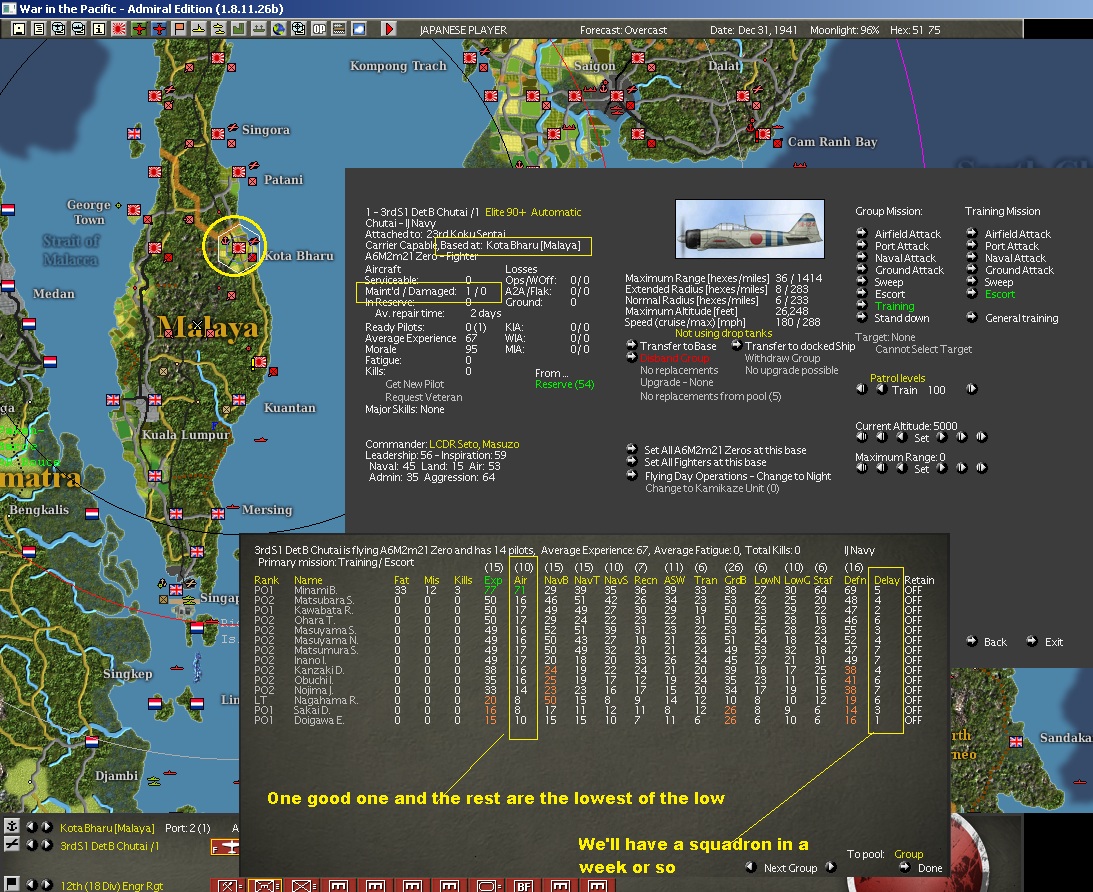The image size is (1093, 892).
Task: Sort pilots by Exp column header
Action: coord(493,580)
